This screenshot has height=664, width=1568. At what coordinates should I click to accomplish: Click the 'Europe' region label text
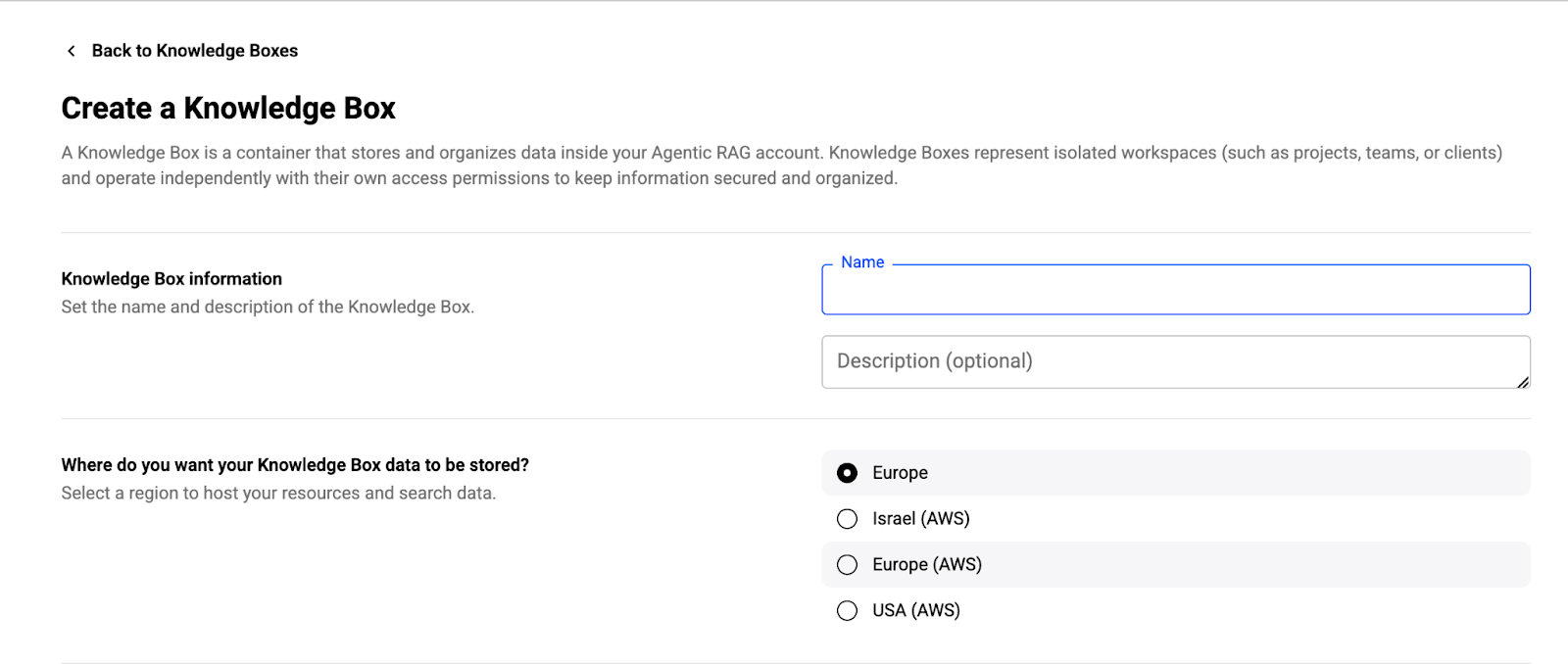(x=900, y=473)
